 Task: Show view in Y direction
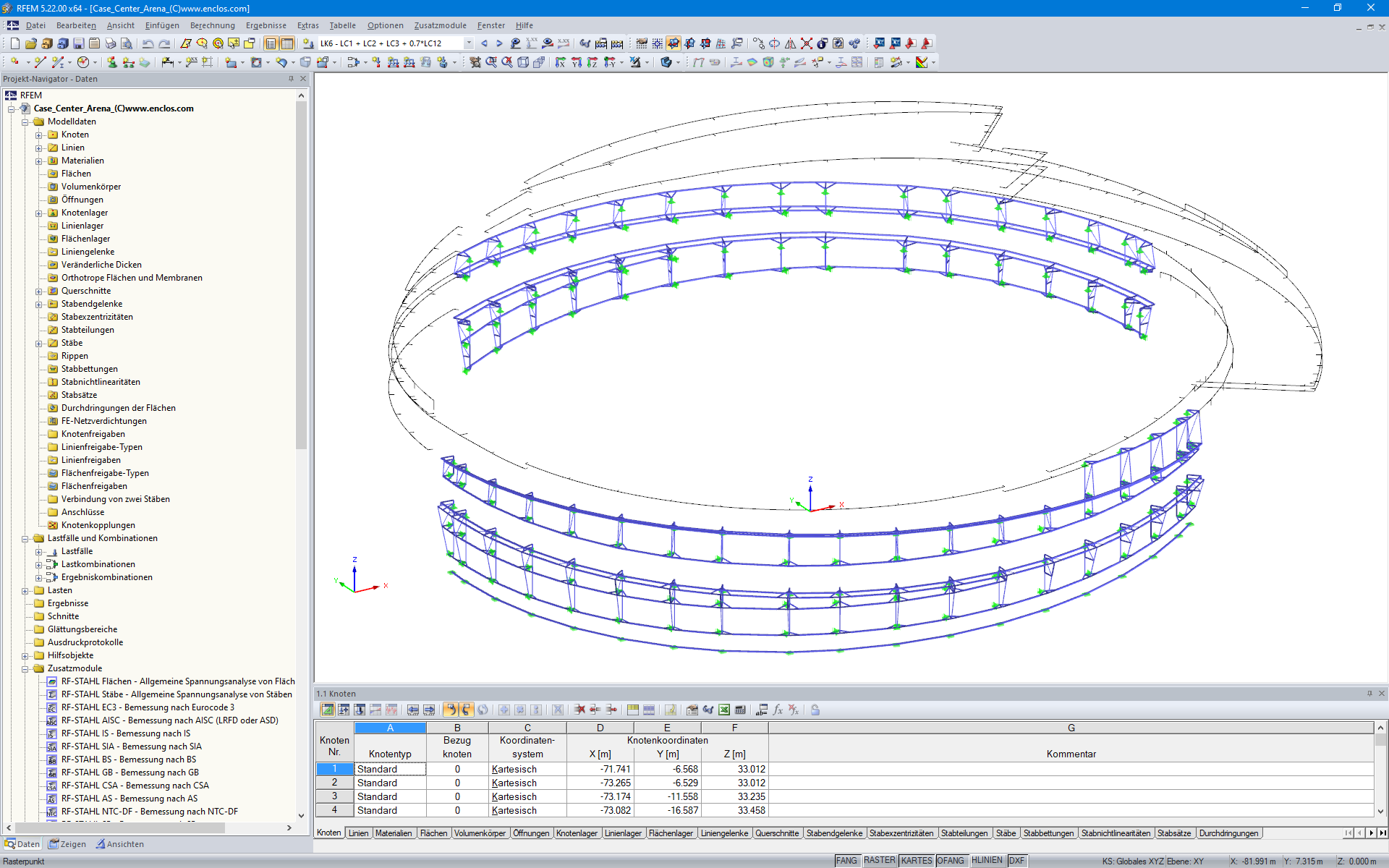coord(577,62)
